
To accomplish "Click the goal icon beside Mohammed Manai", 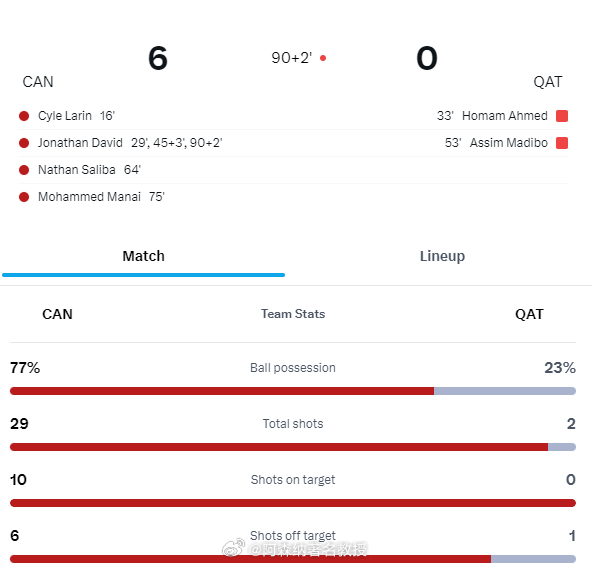I will (x=24, y=197).
